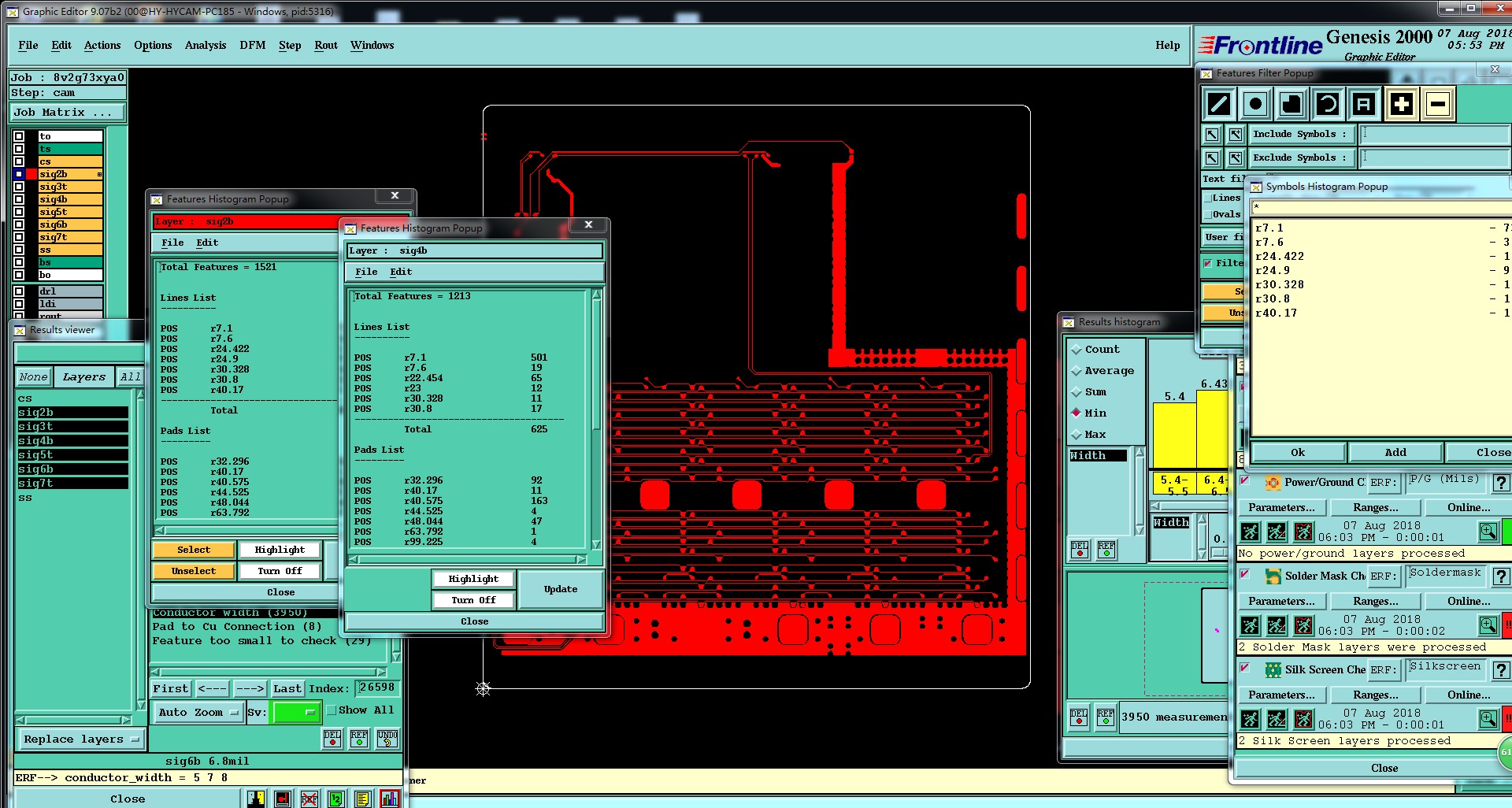The height and width of the screenshot is (808, 1512).
Task: Toggle visibility checkbox for layer sig3t
Action: (x=19, y=187)
